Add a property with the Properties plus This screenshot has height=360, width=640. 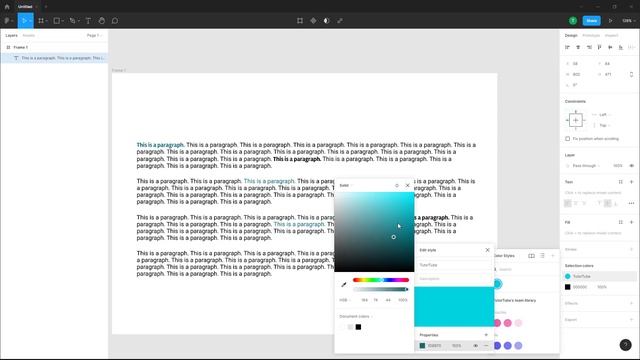[x=486, y=335]
